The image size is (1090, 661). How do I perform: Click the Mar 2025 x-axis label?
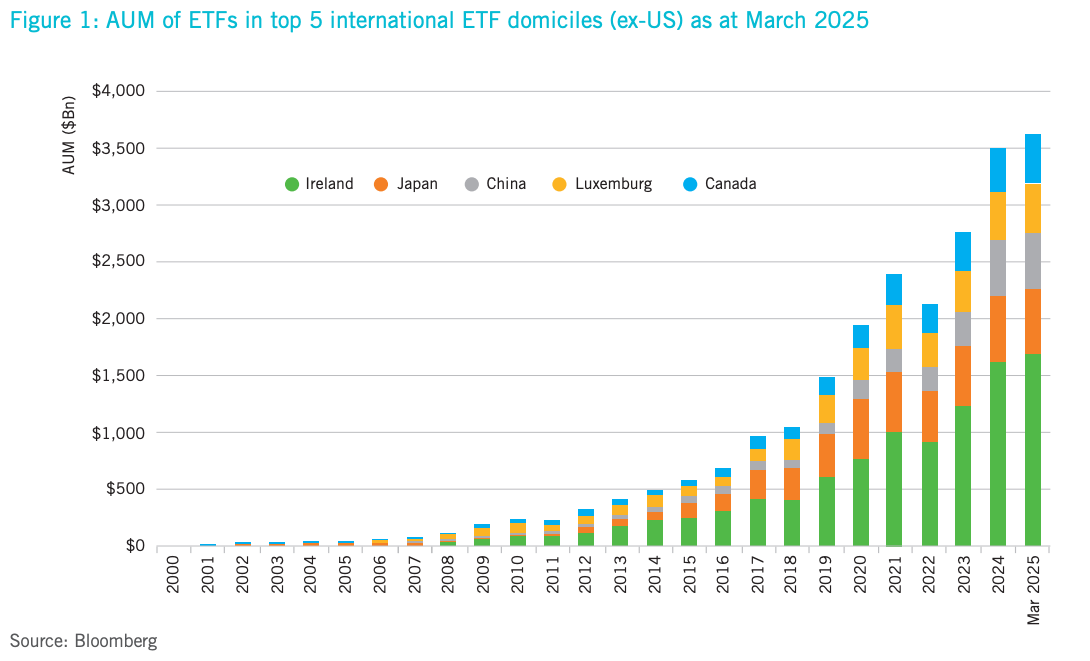click(x=1034, y=590)
